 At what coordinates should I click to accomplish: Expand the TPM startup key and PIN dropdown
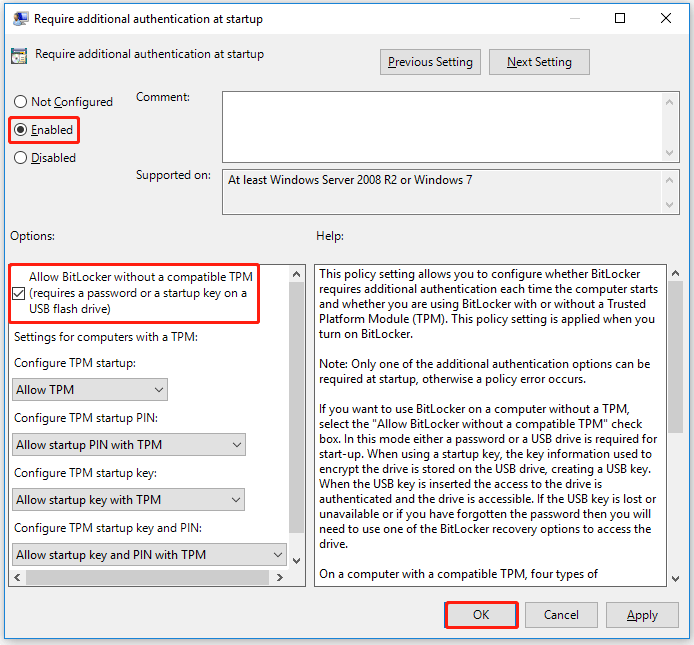(150, 554)
